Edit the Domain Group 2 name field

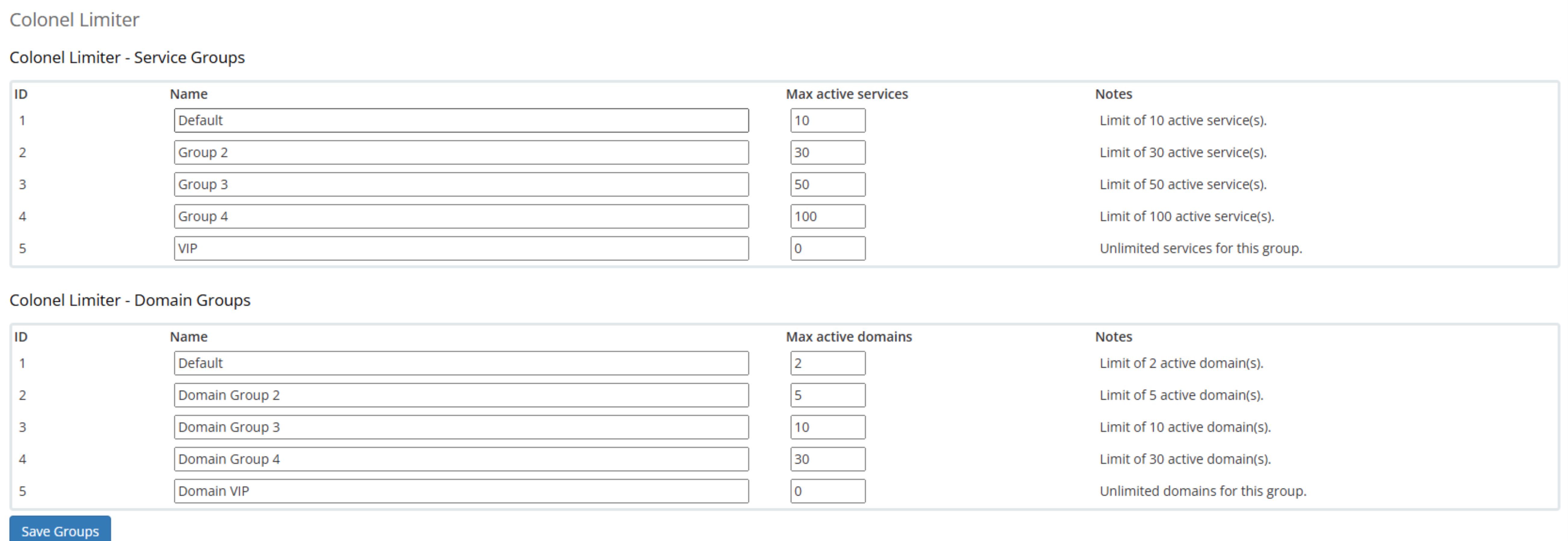[x=461, y=396]
